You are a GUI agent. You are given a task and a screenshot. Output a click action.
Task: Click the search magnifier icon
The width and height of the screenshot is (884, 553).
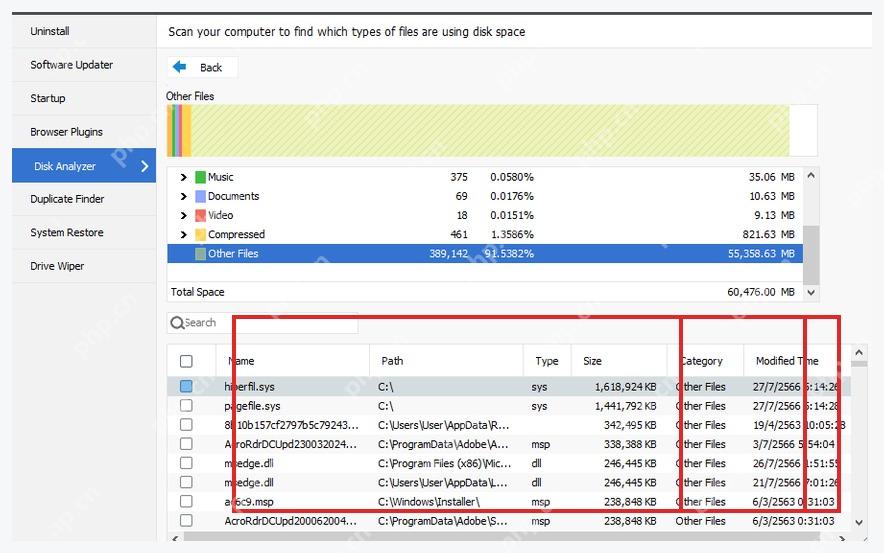[176, 322]
